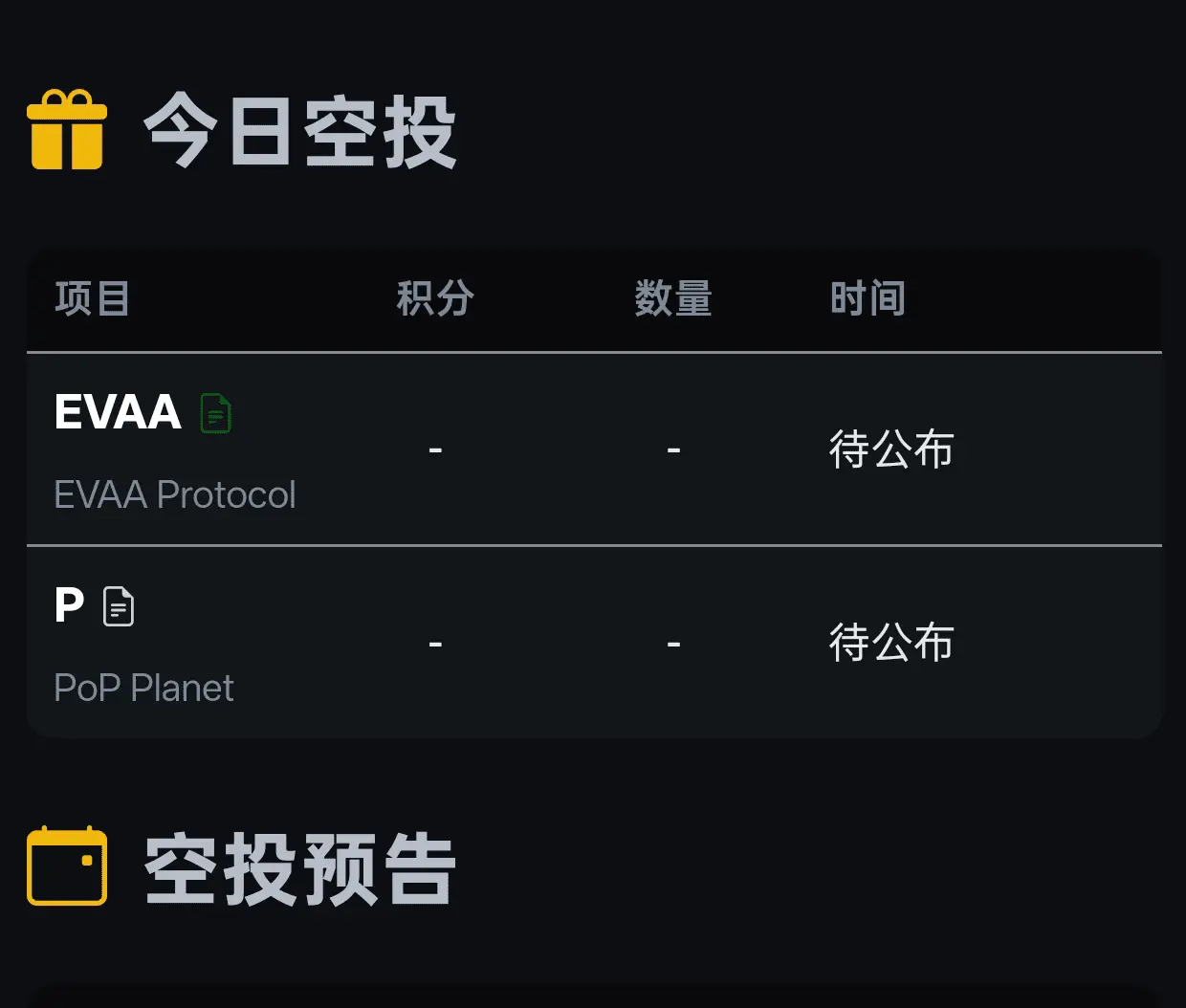This screenshot has height=1008, width=1186.
Task: Click the EVAA Protocol subtitle
Action: [175, 494]
